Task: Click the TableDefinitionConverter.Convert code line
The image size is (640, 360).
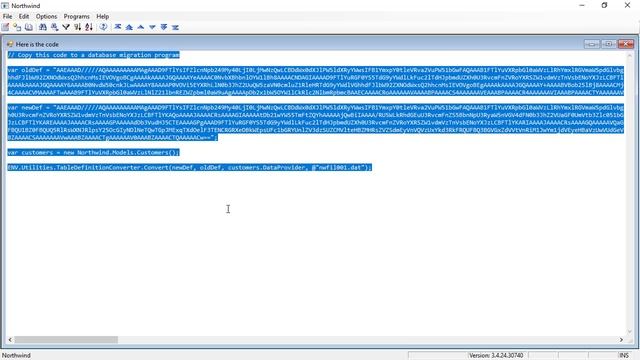Action: pos(190,167)
